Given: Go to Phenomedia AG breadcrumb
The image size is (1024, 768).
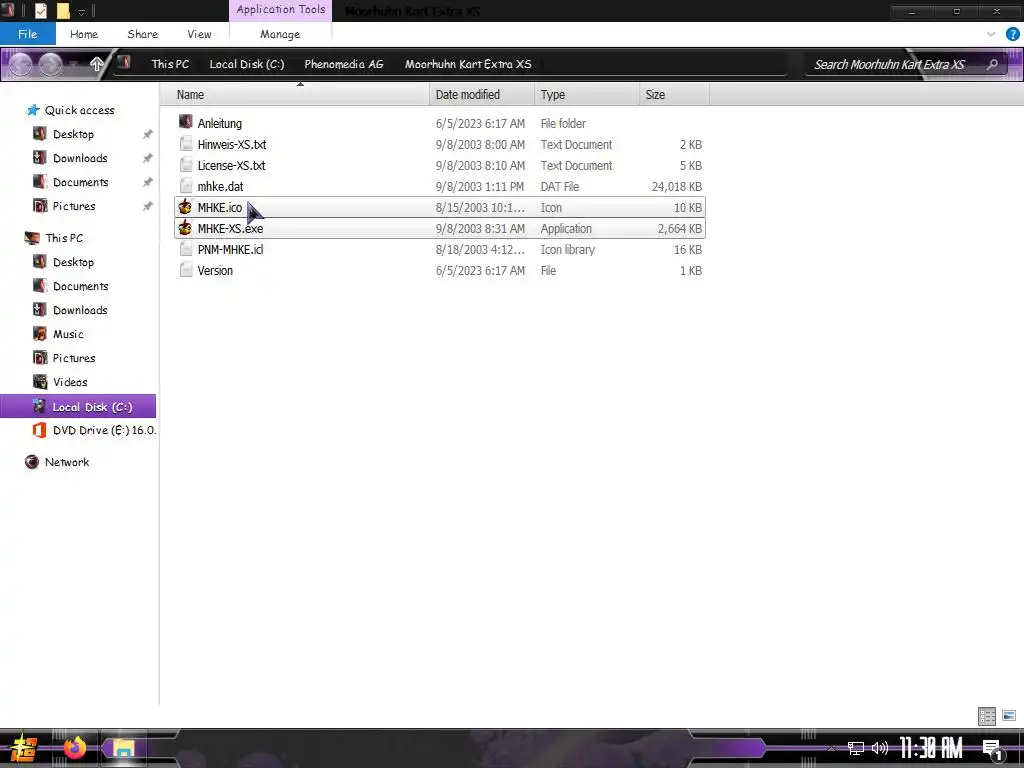Looking at the screenshot, I should (x=344, y=64).
